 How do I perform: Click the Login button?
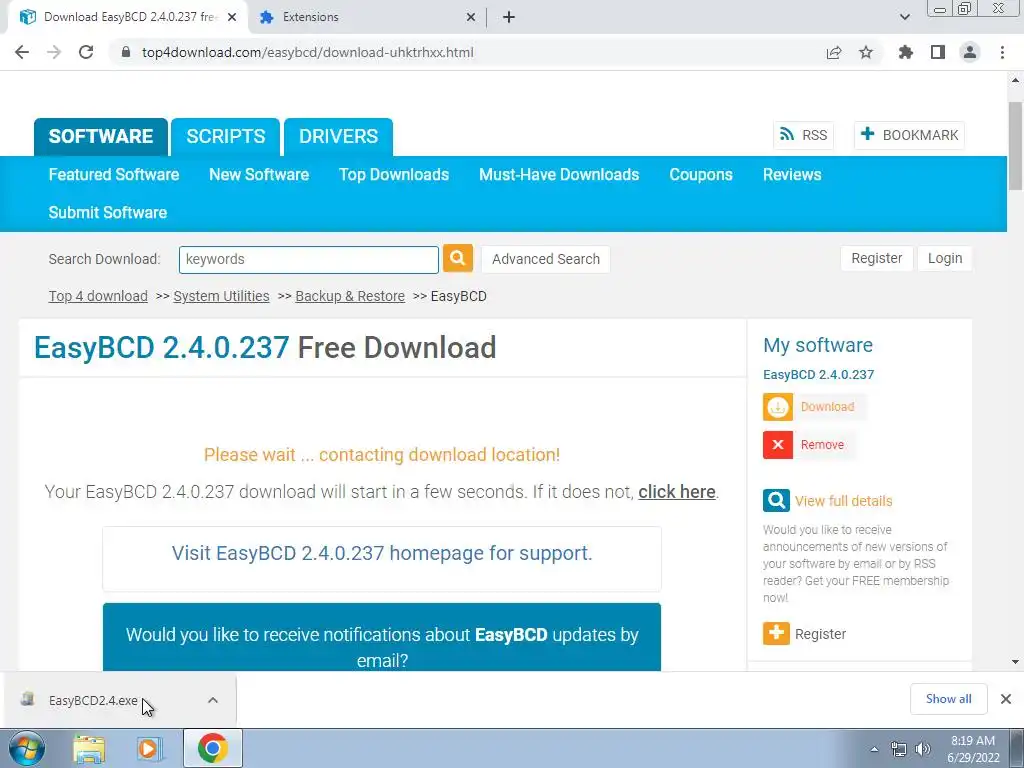944,258
